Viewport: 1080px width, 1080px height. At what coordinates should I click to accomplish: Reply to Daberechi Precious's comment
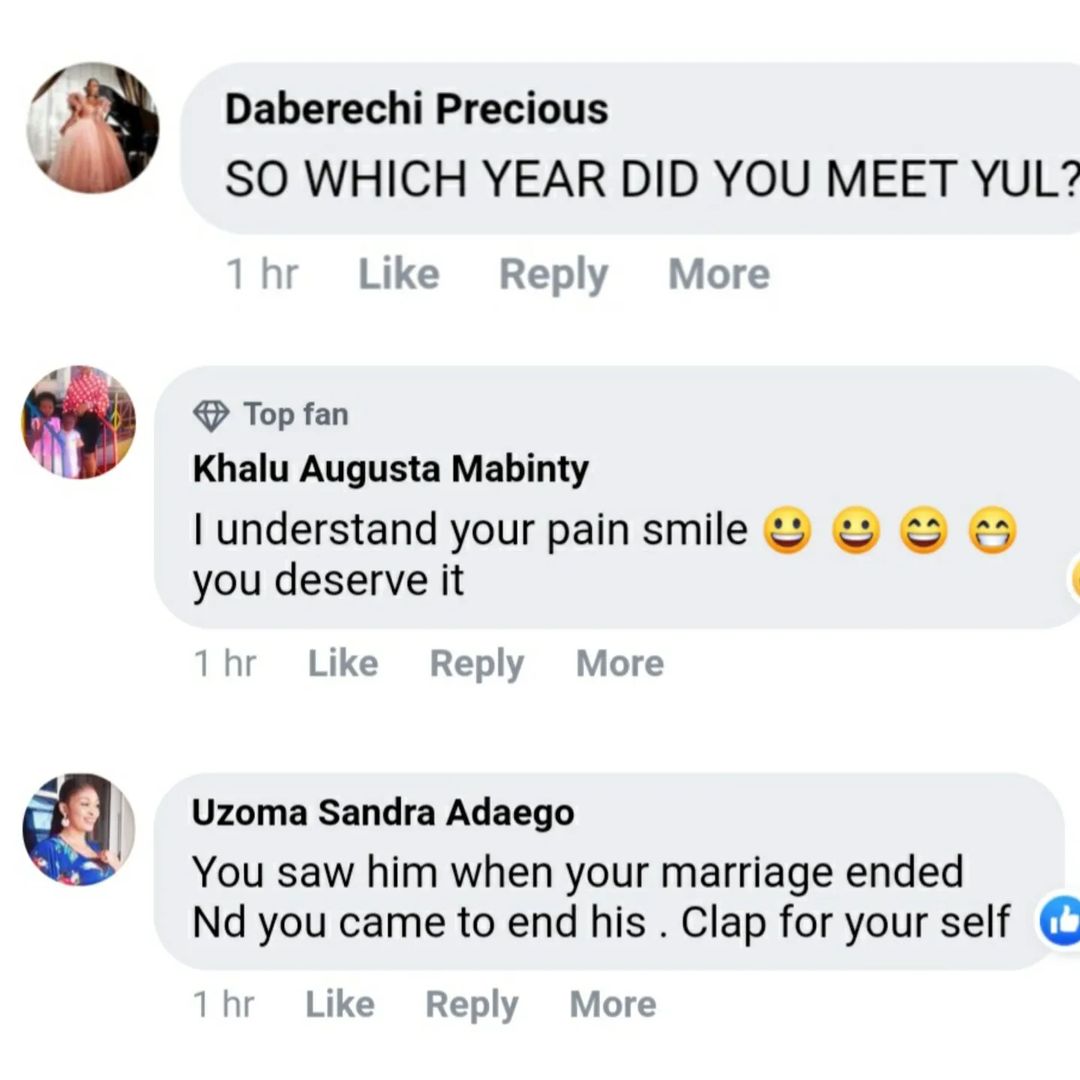point(553,274)
